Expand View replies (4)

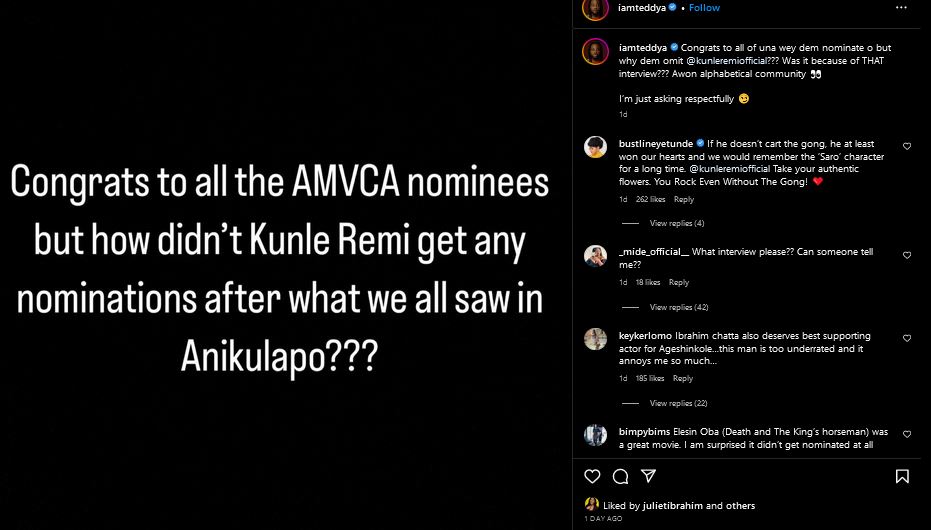pyautogui.click(x=677, y=223)
